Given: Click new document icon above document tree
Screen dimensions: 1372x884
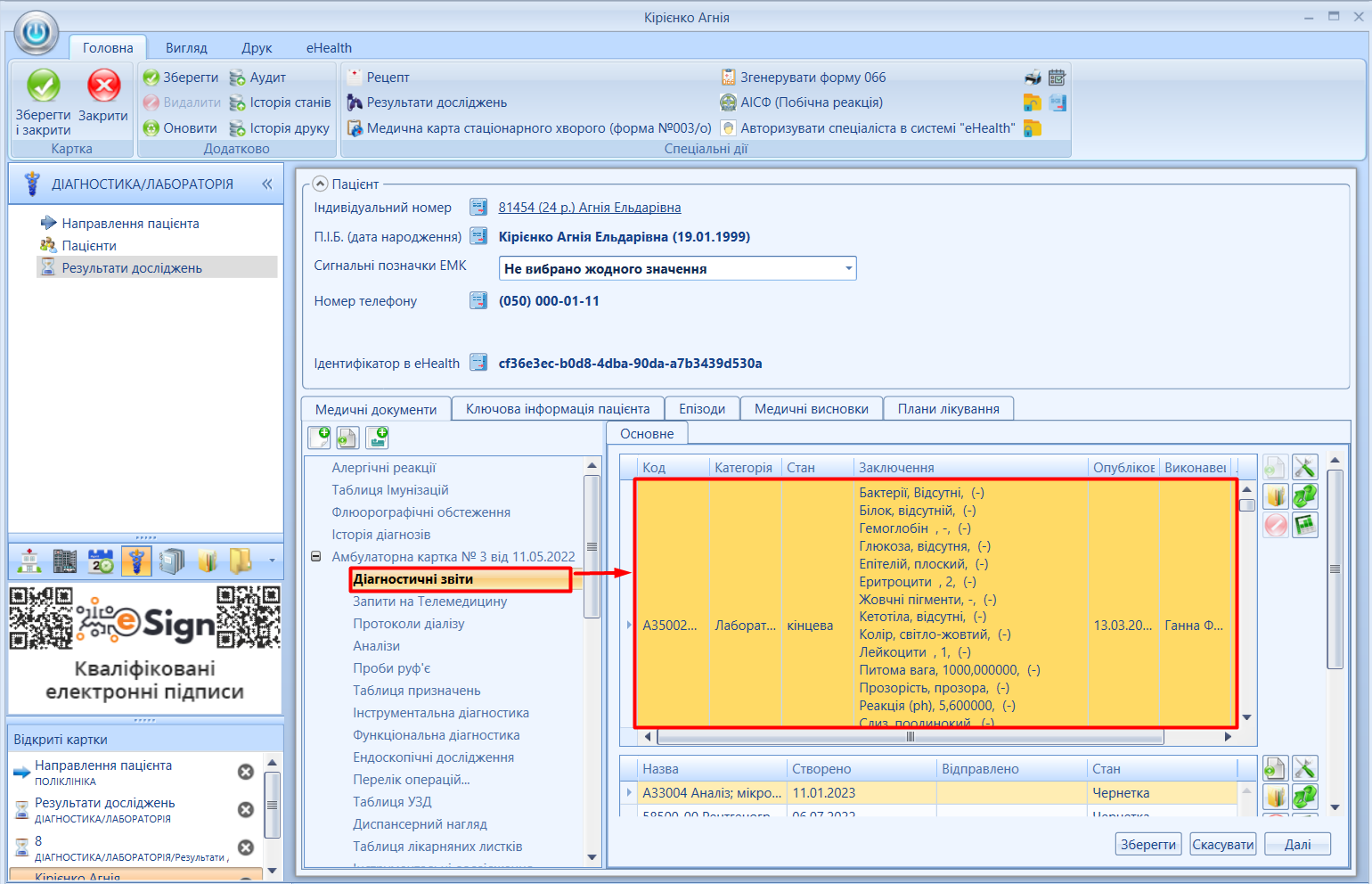Looking at the screenshot, I should (319, 437).
